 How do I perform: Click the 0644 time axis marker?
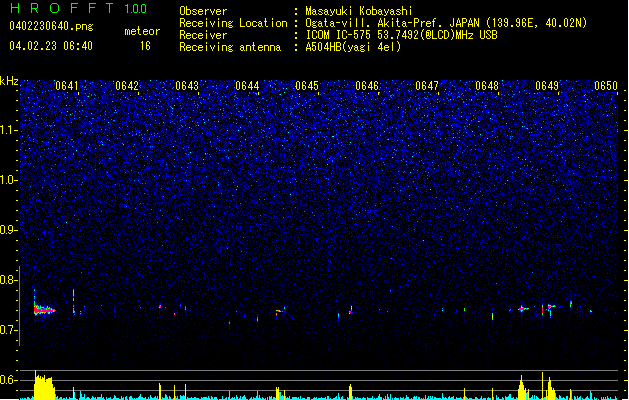coord(247,86)
